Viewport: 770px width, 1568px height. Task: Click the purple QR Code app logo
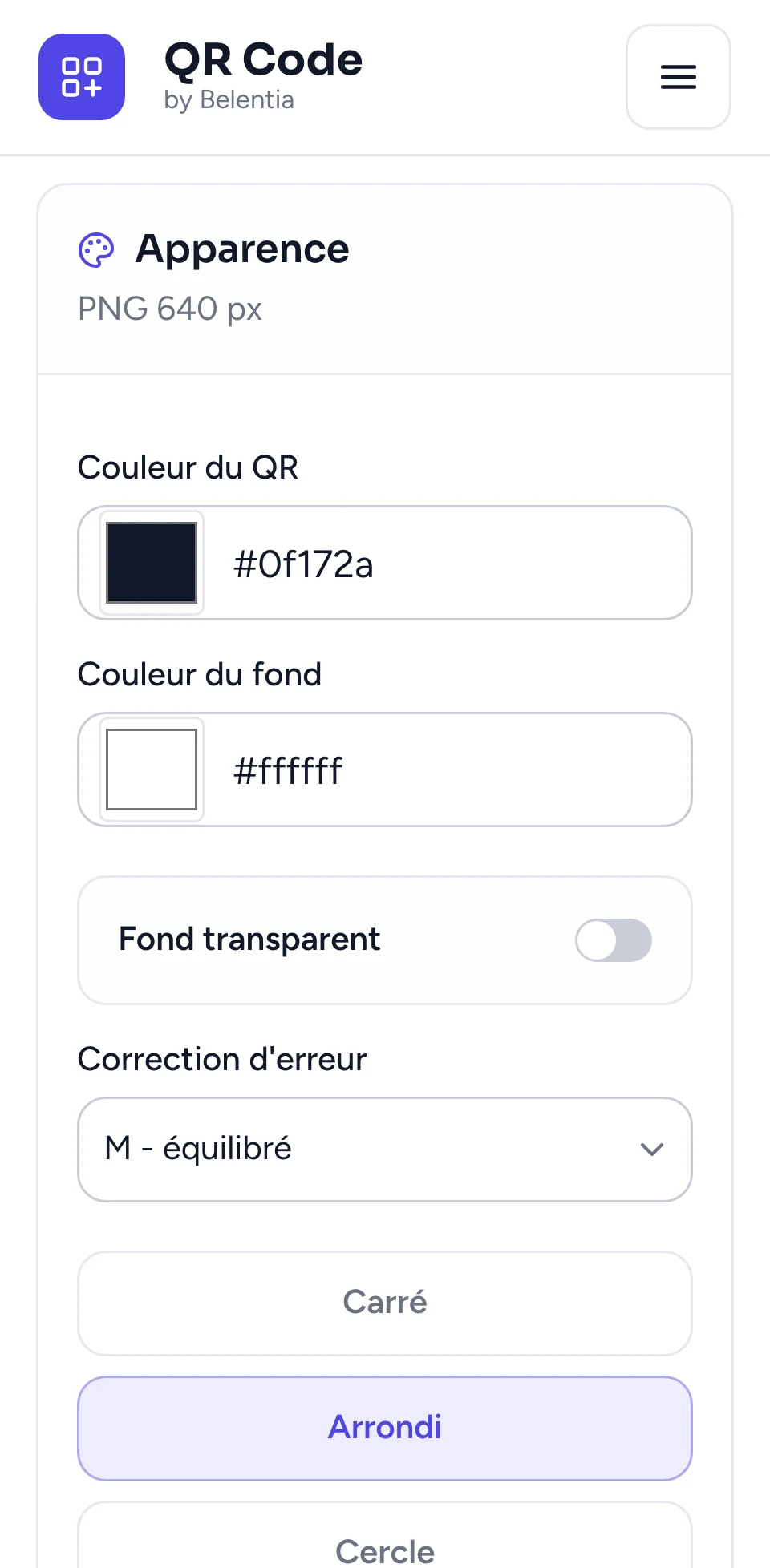pyautogui.click(x=82, y=77)
